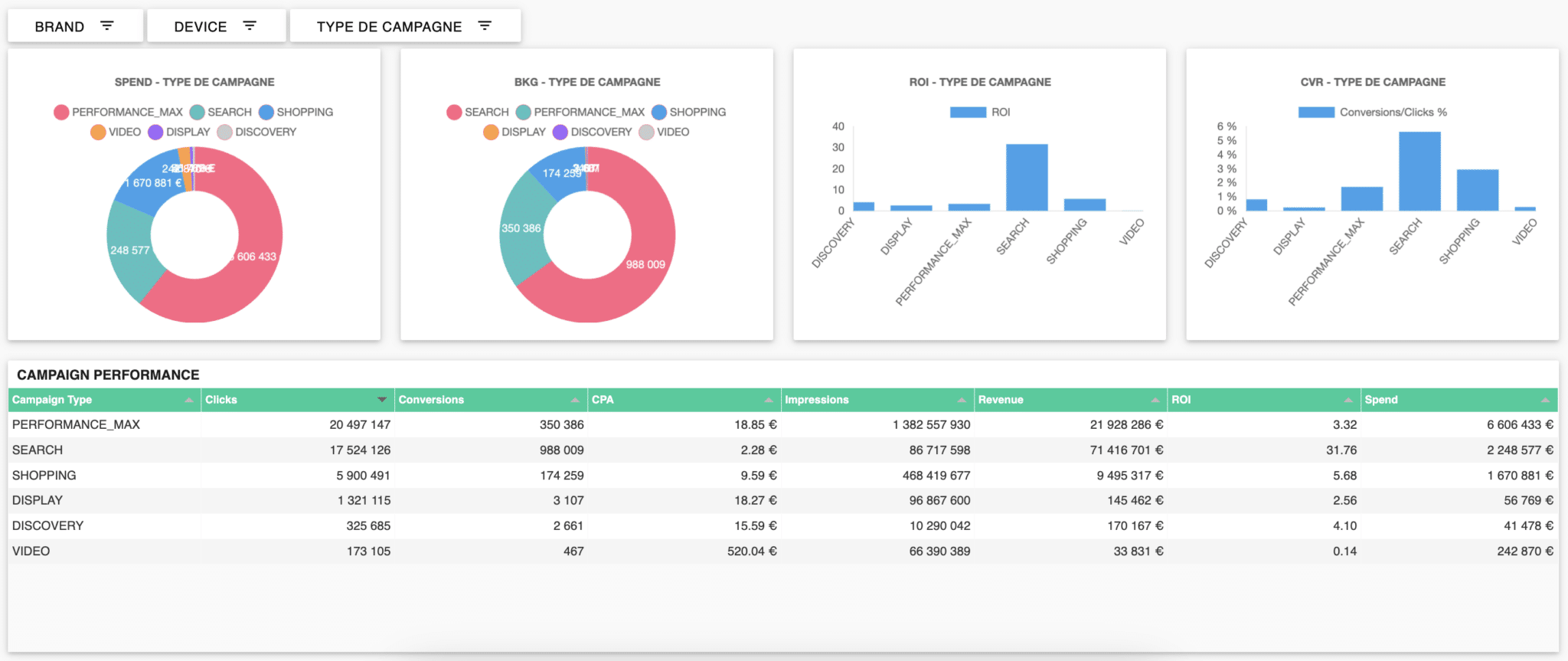Click the Impressions column header
1568x661 pixels.
point(877,400)
